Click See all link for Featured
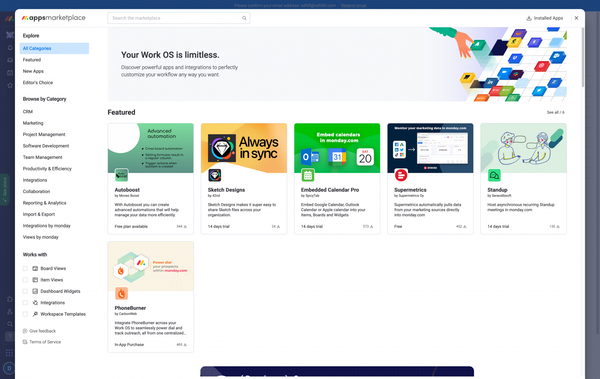The height and width of the screenshot is (379, 600). [556, 113]
